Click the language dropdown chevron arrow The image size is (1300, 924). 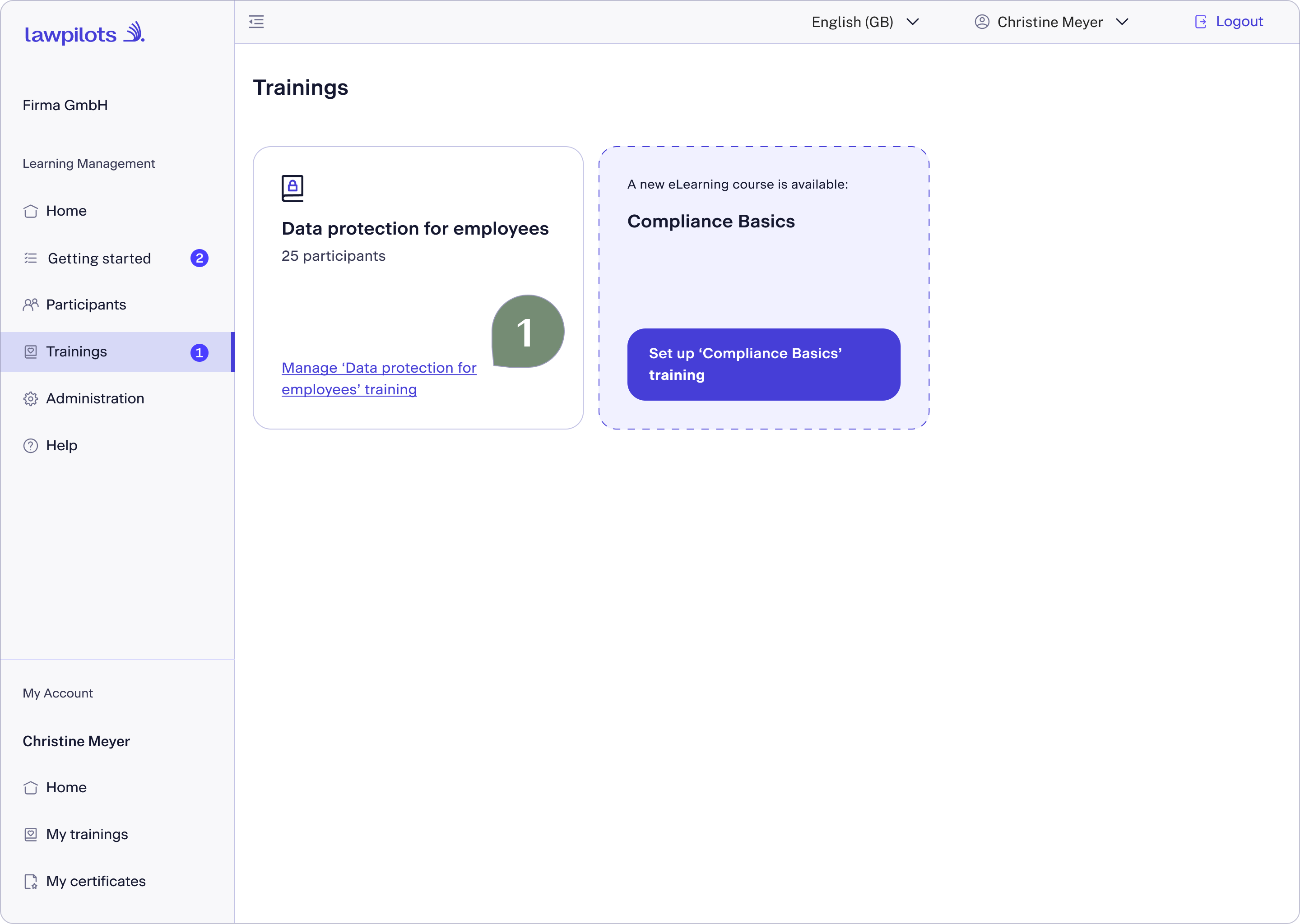click(x=913, y=22)
